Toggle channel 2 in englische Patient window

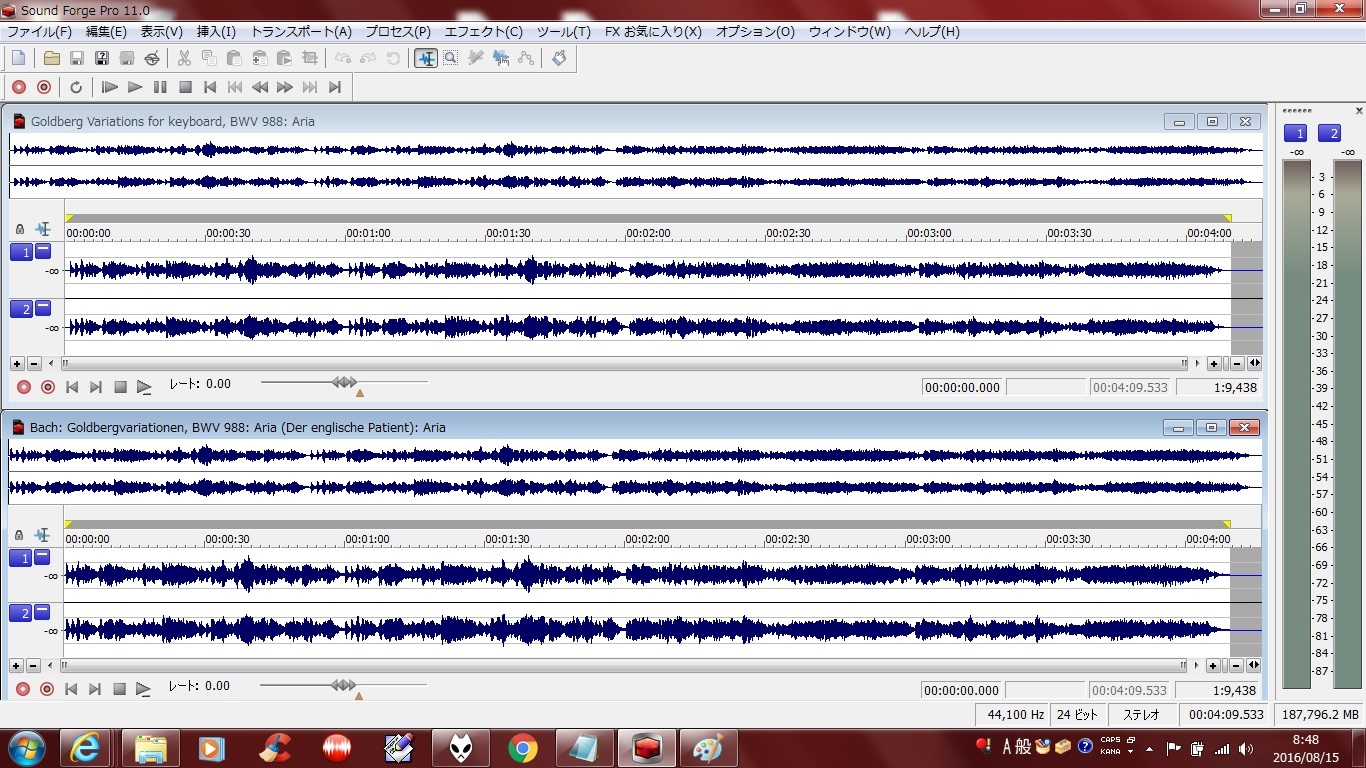[21, 613]
